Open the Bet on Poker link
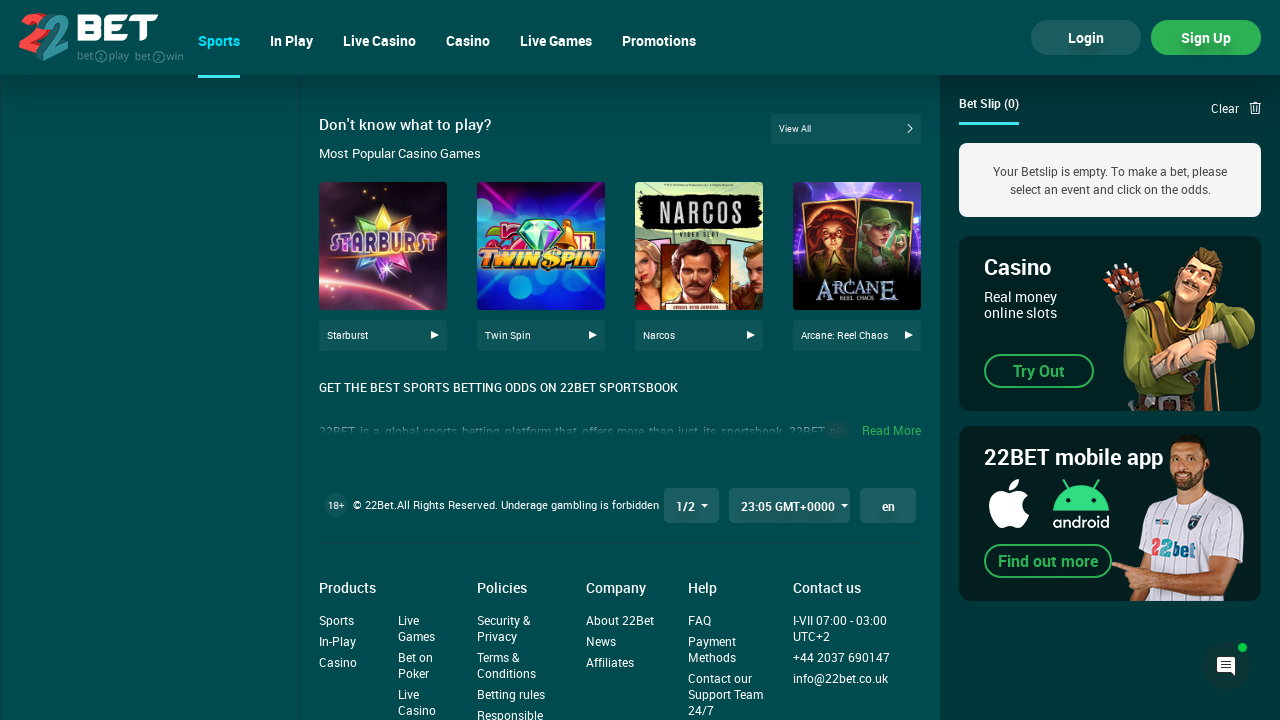Screen dimensions: 1280x720 click(x=416, y=666)
